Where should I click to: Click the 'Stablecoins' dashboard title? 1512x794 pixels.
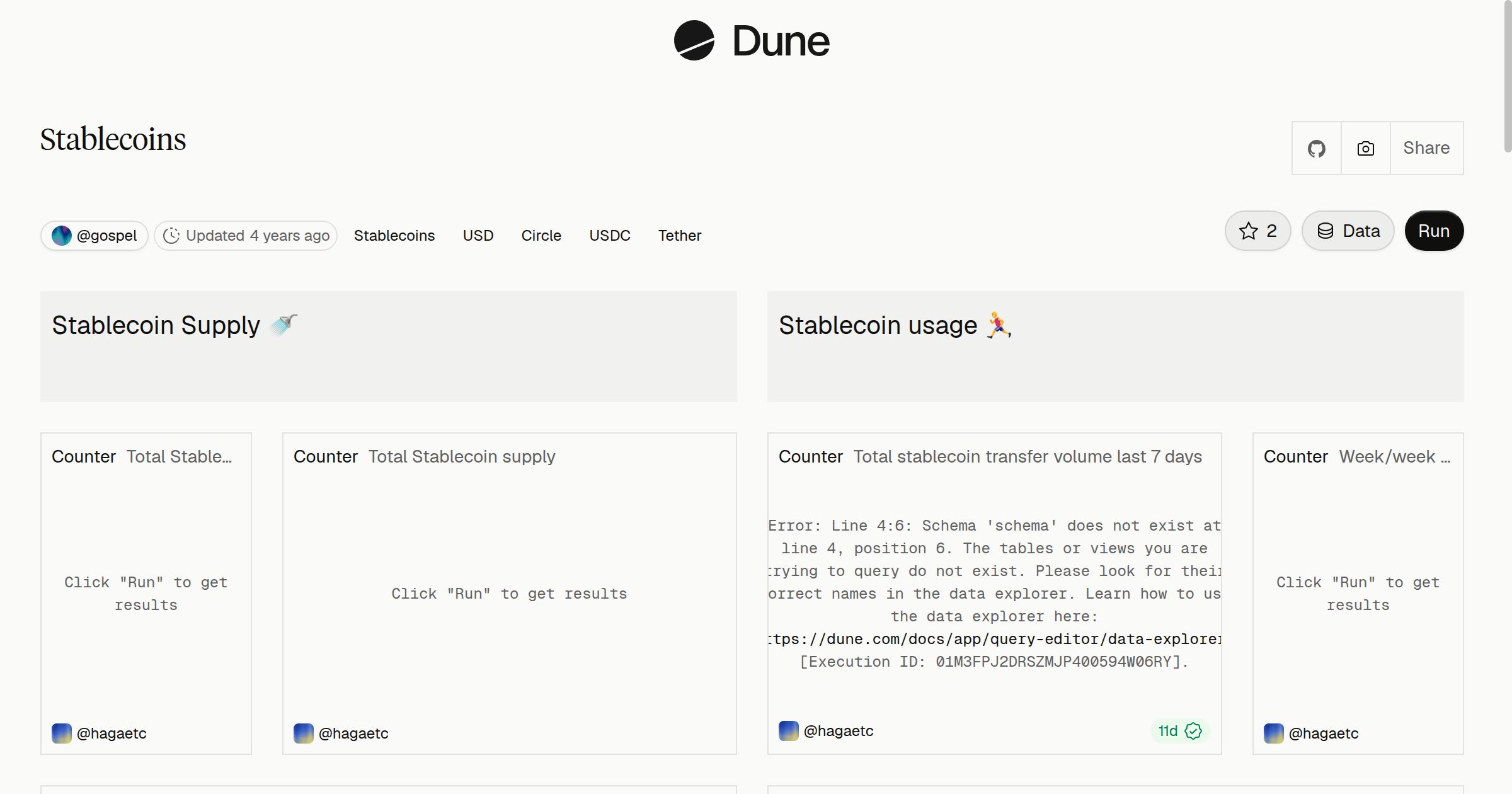113,139
